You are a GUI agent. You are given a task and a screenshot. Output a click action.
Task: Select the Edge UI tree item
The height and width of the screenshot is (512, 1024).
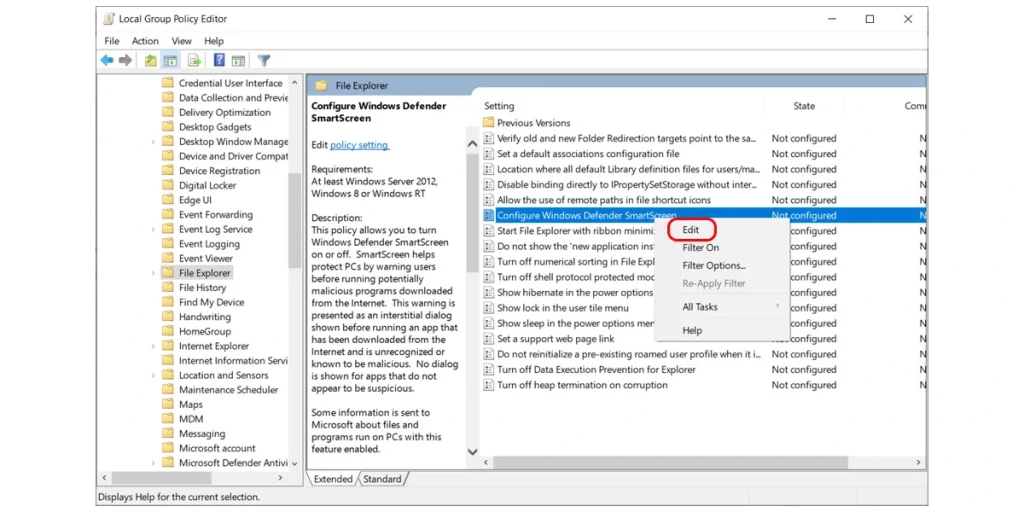(x=195, y=200)
